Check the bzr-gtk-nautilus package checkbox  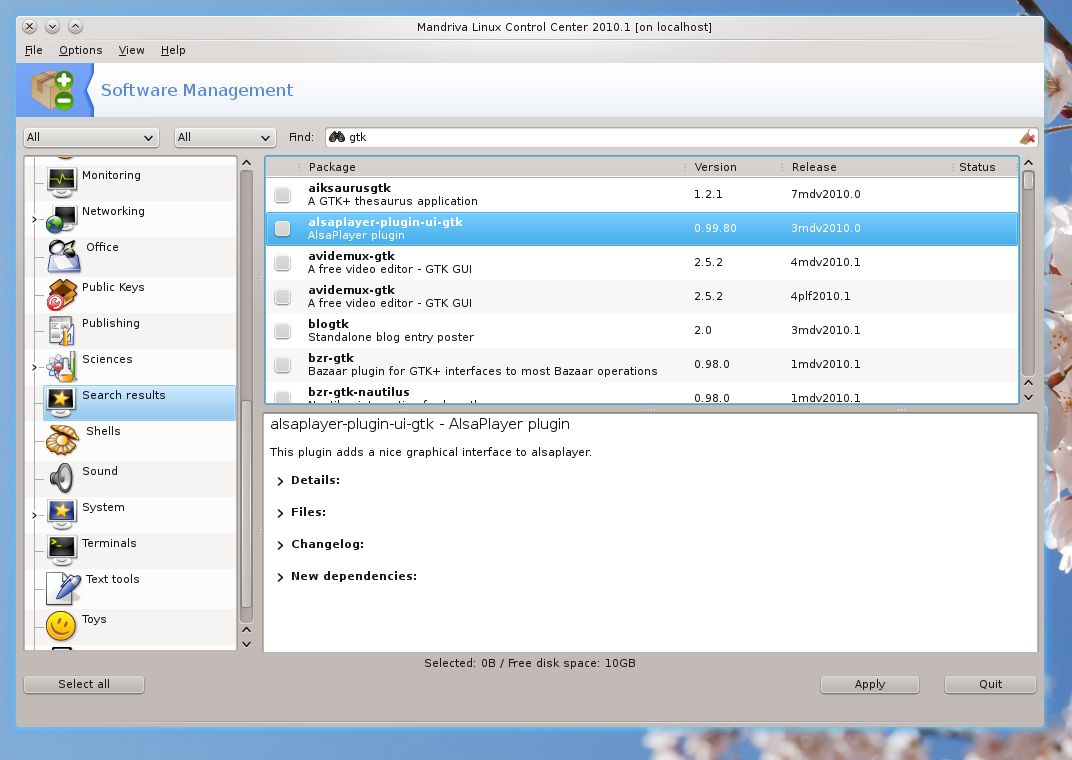[282, 396]
